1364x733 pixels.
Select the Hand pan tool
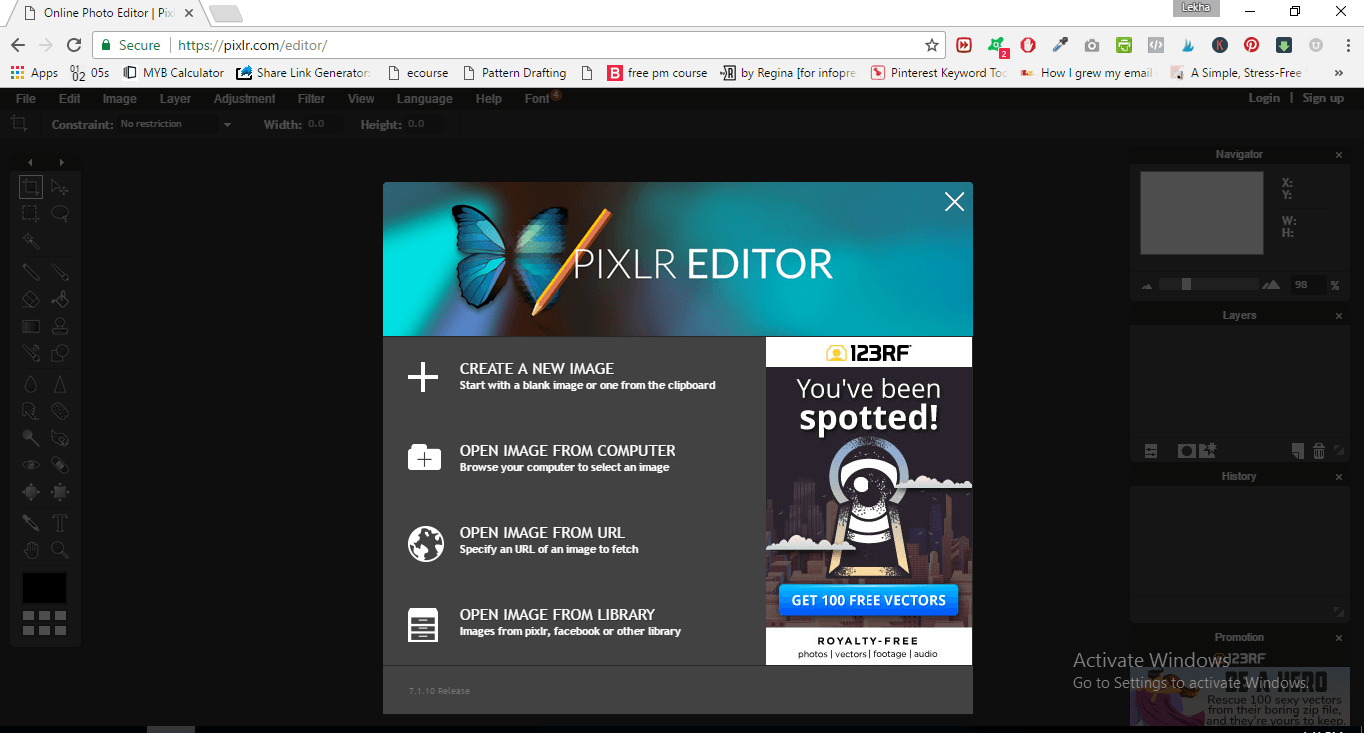(x=31, y=549)
